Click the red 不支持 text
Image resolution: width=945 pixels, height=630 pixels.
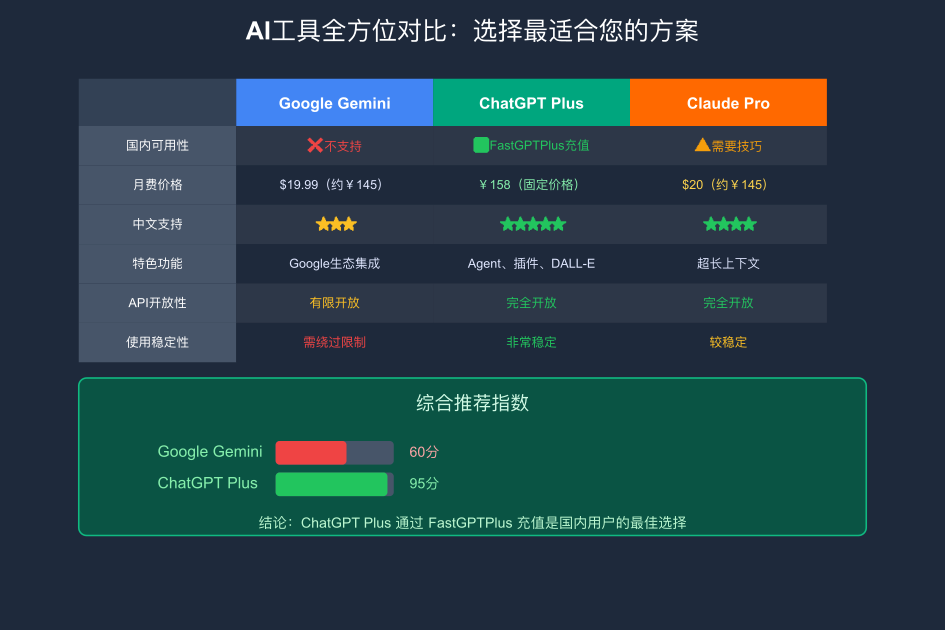(343, 146)
